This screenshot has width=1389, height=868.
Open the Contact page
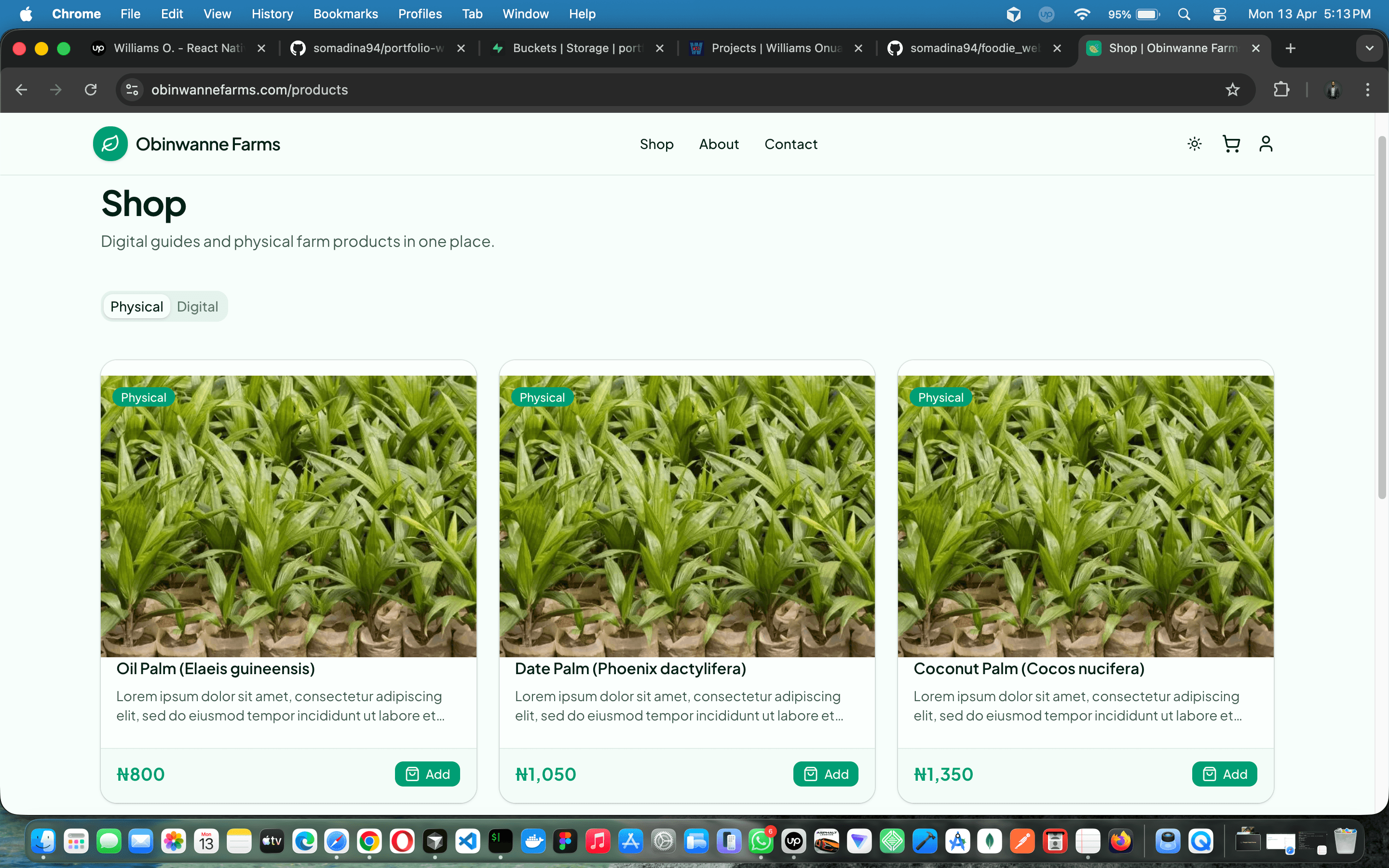coord(790,144)
